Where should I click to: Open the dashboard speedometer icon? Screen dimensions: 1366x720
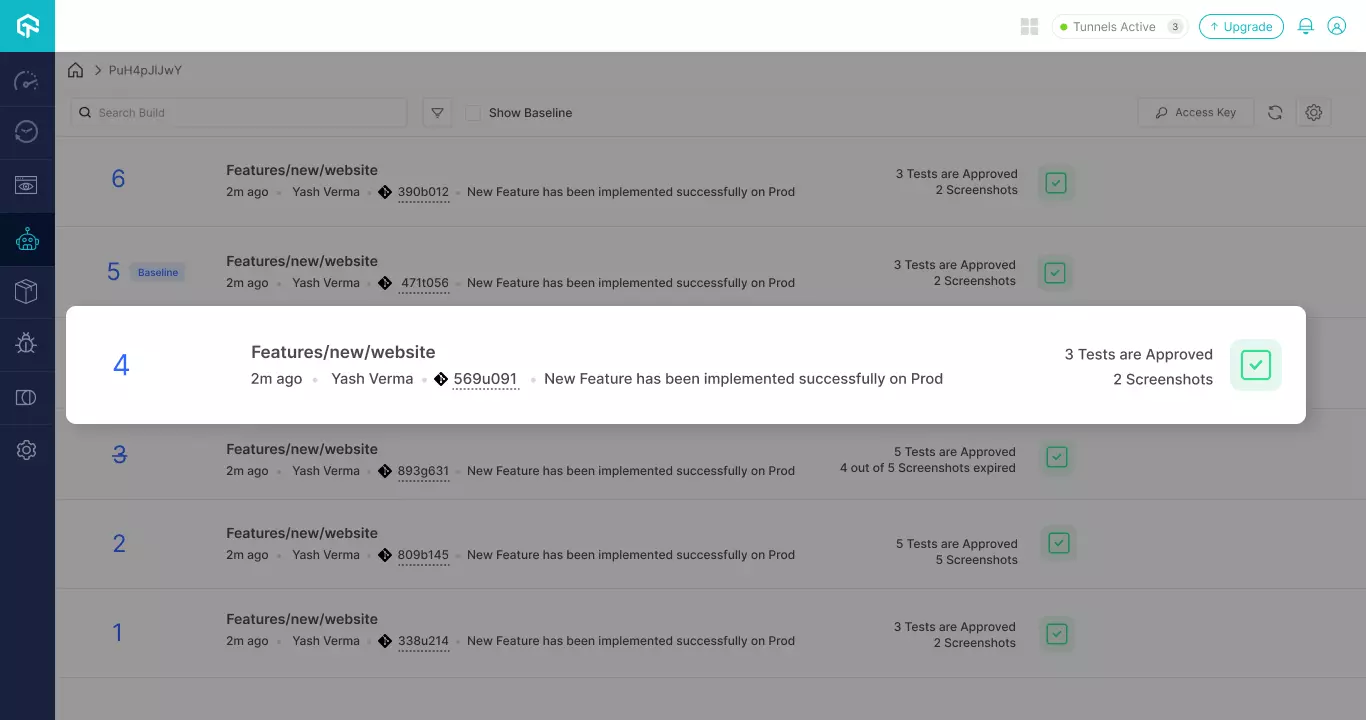pos(27,80)
